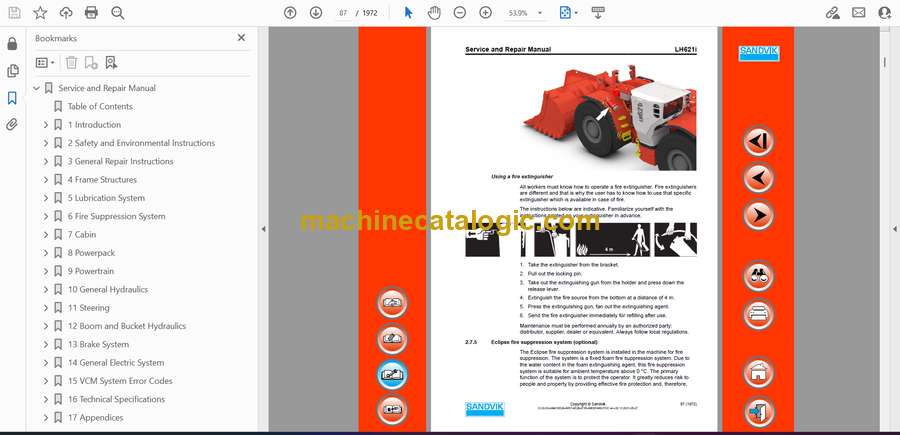Send the file by email icon
The height and width of the screenshot is (435, 900).
coord(859,13)
